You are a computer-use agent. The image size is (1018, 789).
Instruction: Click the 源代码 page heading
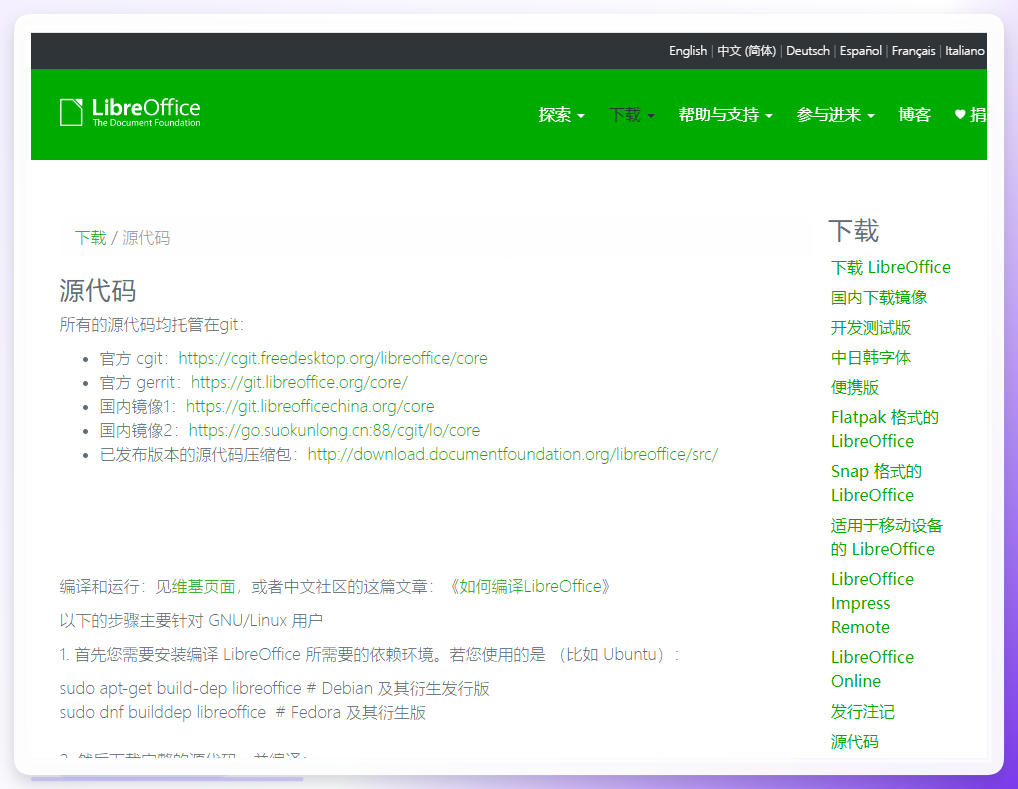pos(98,290)
